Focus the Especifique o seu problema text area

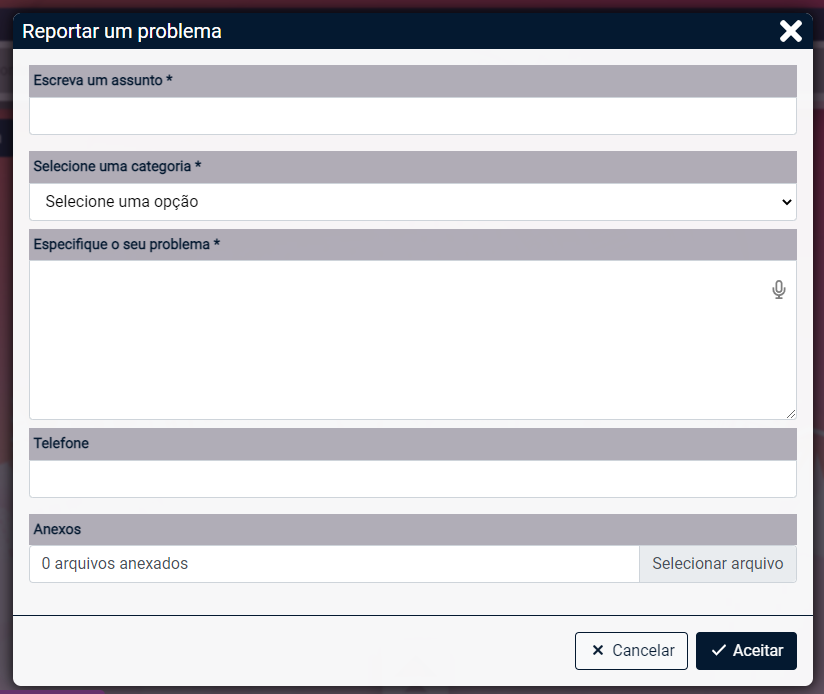413,340
